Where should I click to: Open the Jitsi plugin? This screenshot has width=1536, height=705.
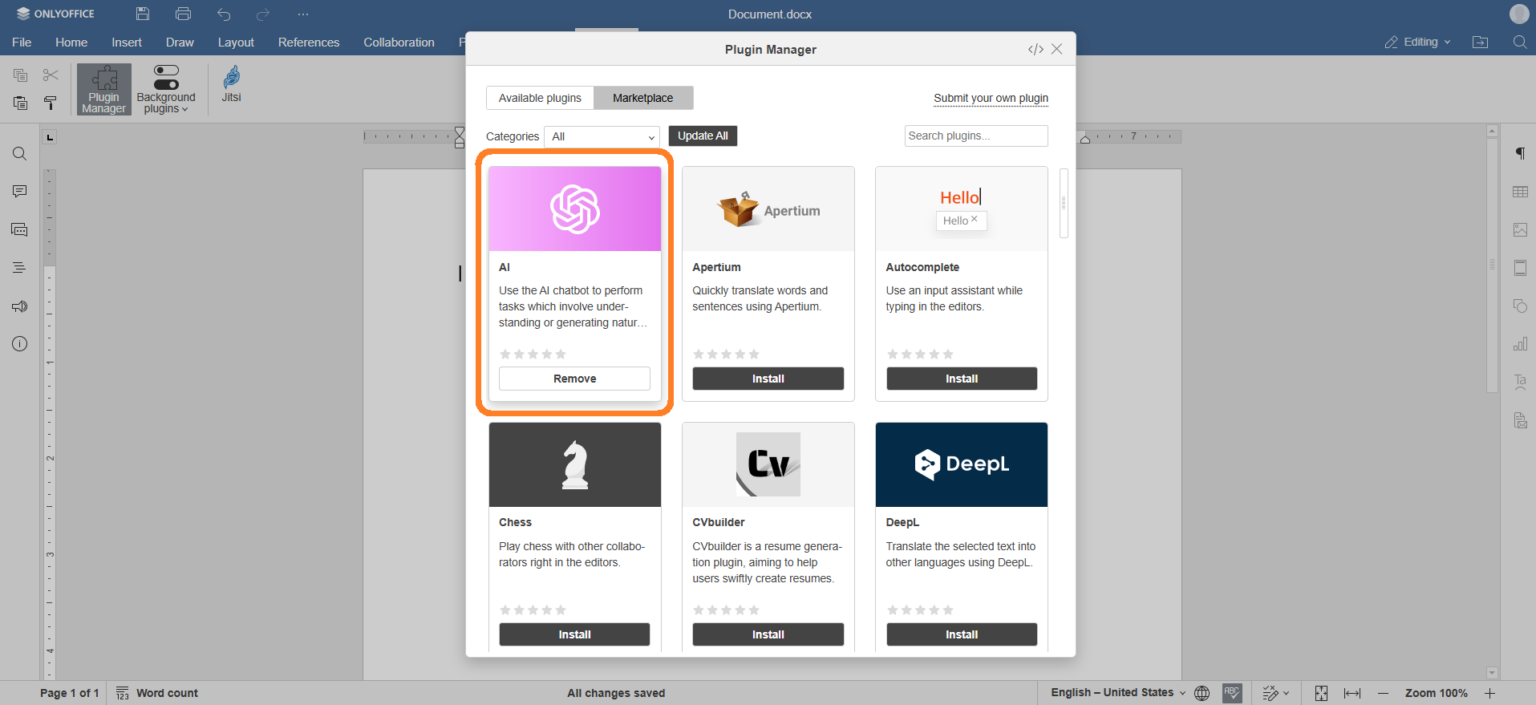coord(231,87)
